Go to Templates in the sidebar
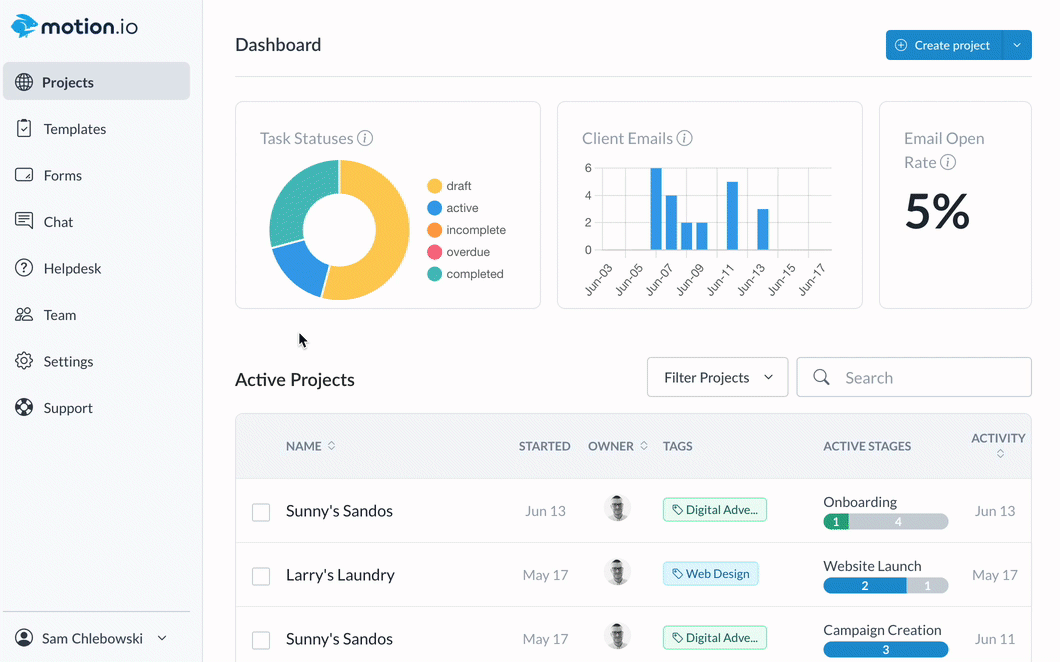 [74, 129]
